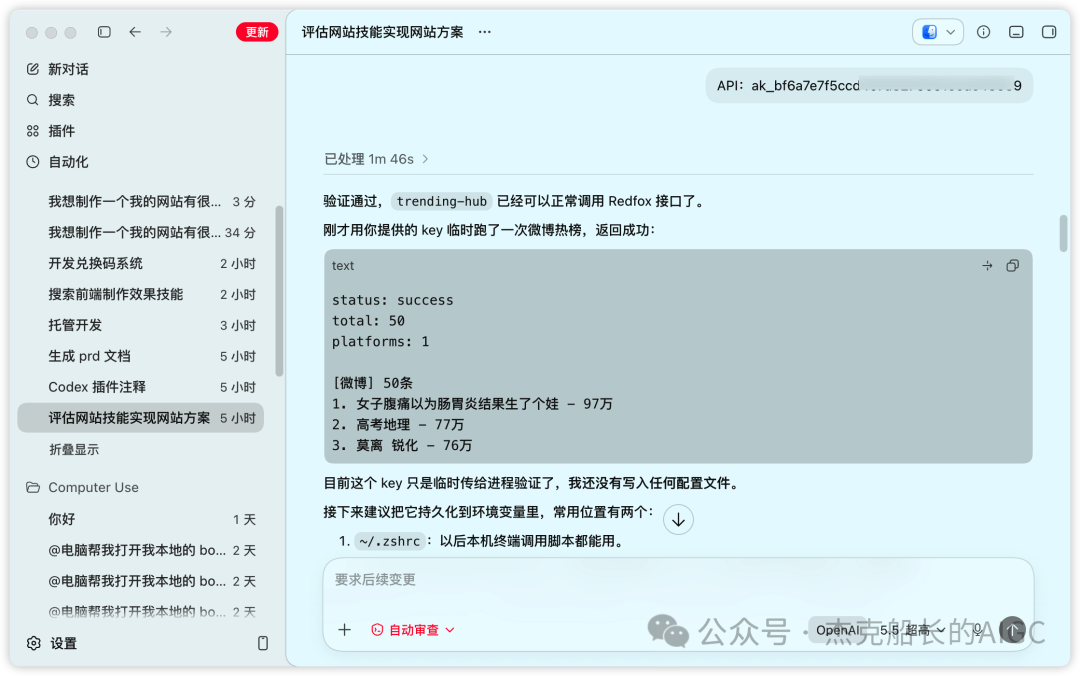This screenshot has height=676, width=1080.
Task: Open the 开发兑换码系统 conversation
Action: point(141,263)
